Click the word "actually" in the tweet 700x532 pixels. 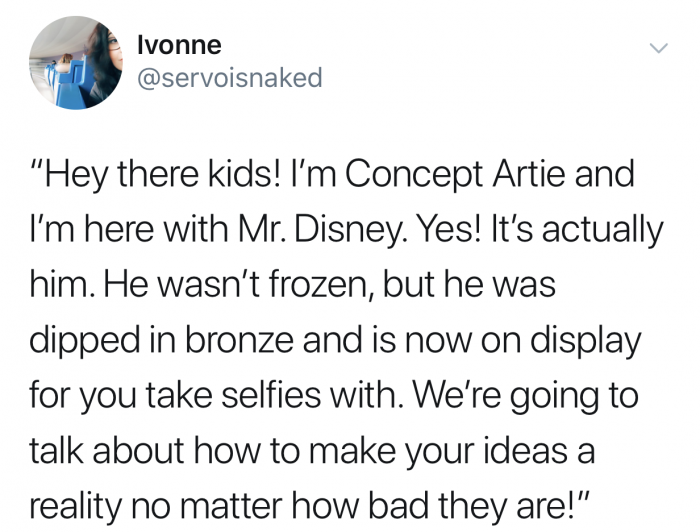point(603,231)
